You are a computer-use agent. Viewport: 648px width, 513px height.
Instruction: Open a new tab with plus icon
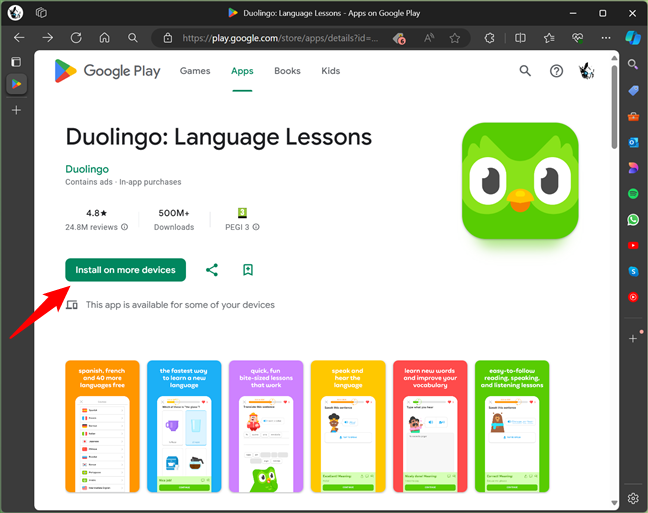tap(17, 110)
